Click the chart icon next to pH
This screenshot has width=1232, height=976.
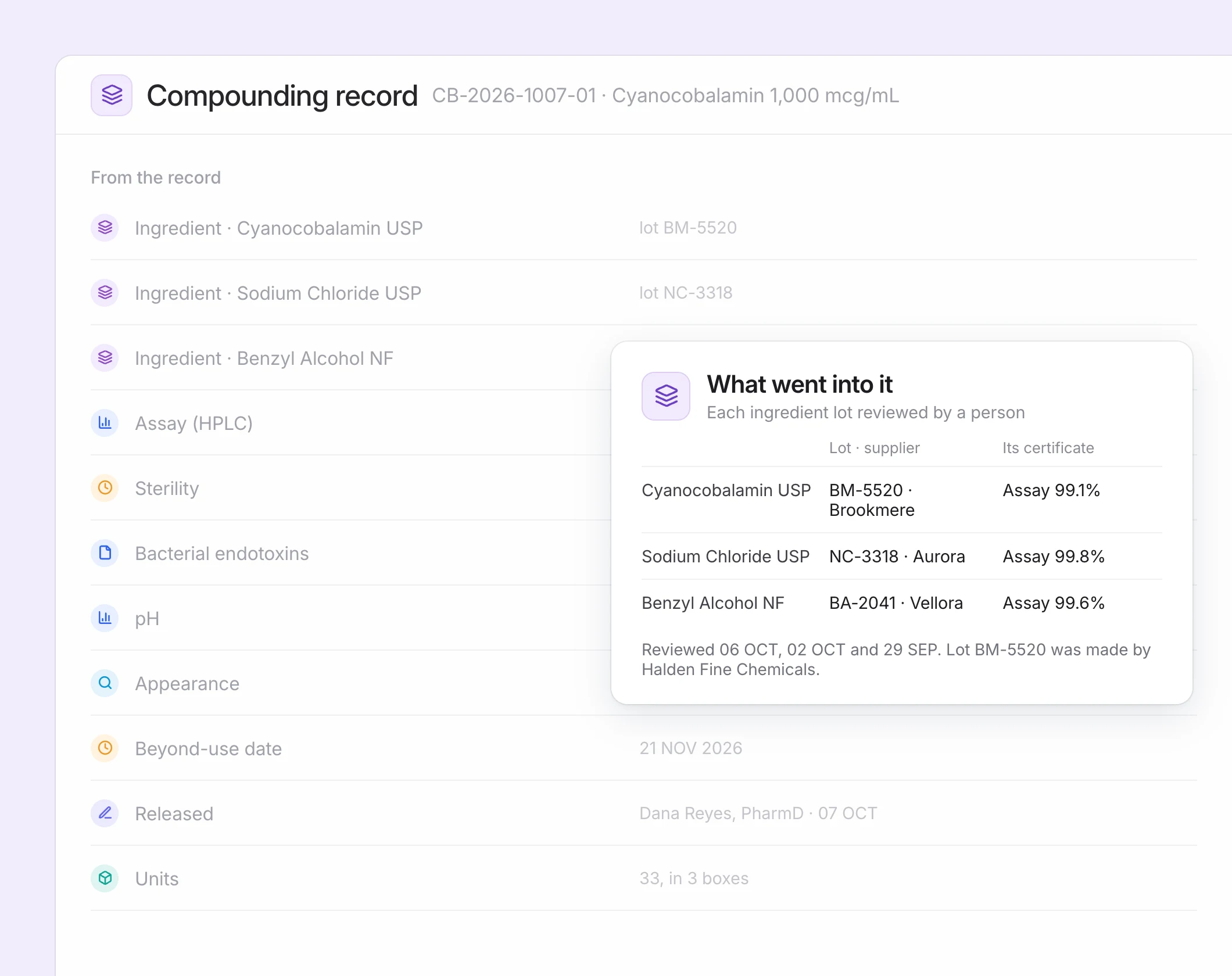coord(105,618)
